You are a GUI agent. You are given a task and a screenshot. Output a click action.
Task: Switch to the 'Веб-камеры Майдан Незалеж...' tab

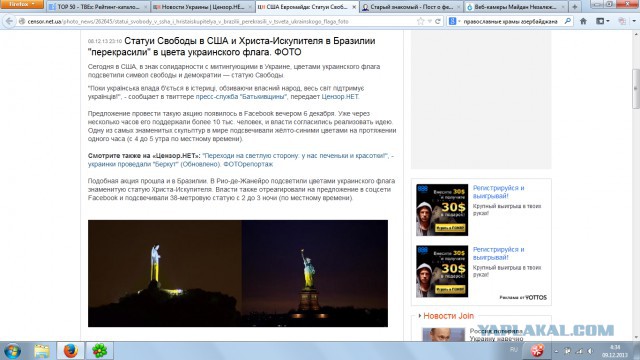click(x=516, y=7)
